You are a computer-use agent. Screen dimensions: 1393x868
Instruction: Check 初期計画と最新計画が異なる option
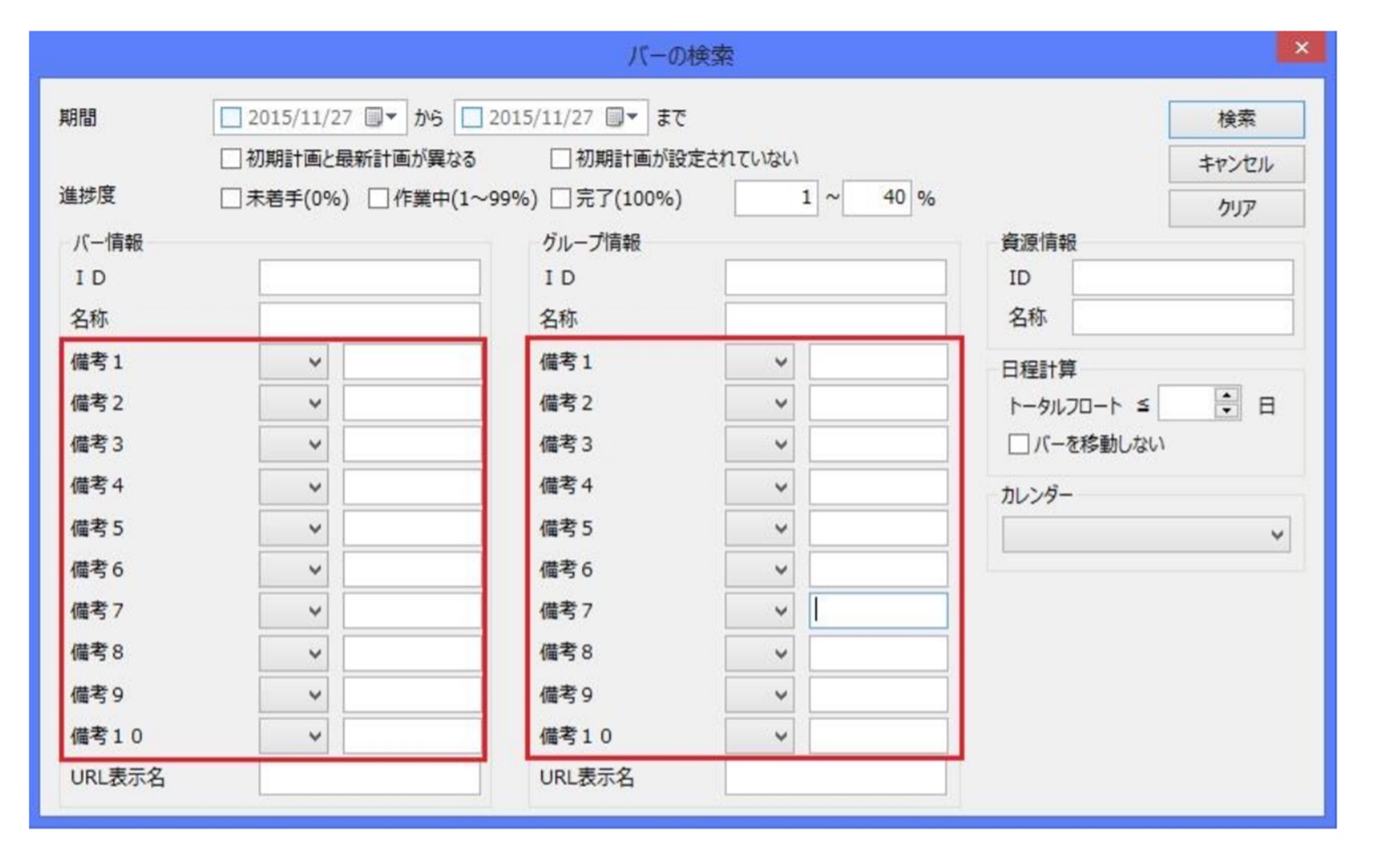pos(231,159)
